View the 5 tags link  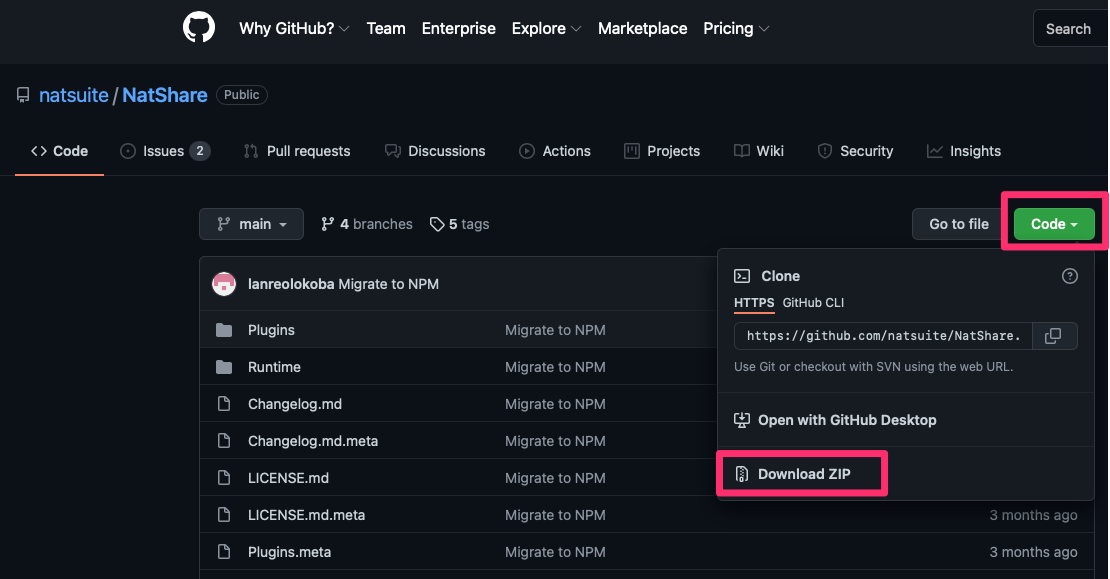(459, 224)
